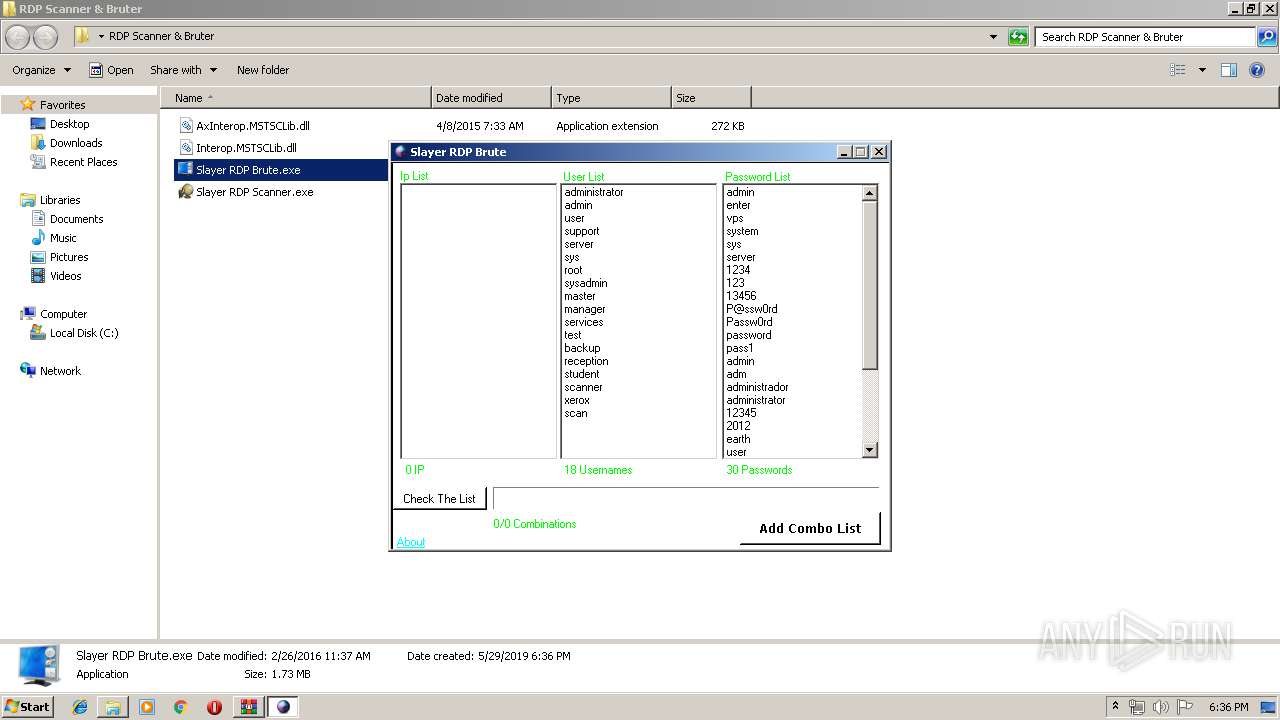Open the view options dropdown arrow
This screenshot has height=720, width=1280.
click(x=1202, y=70)
